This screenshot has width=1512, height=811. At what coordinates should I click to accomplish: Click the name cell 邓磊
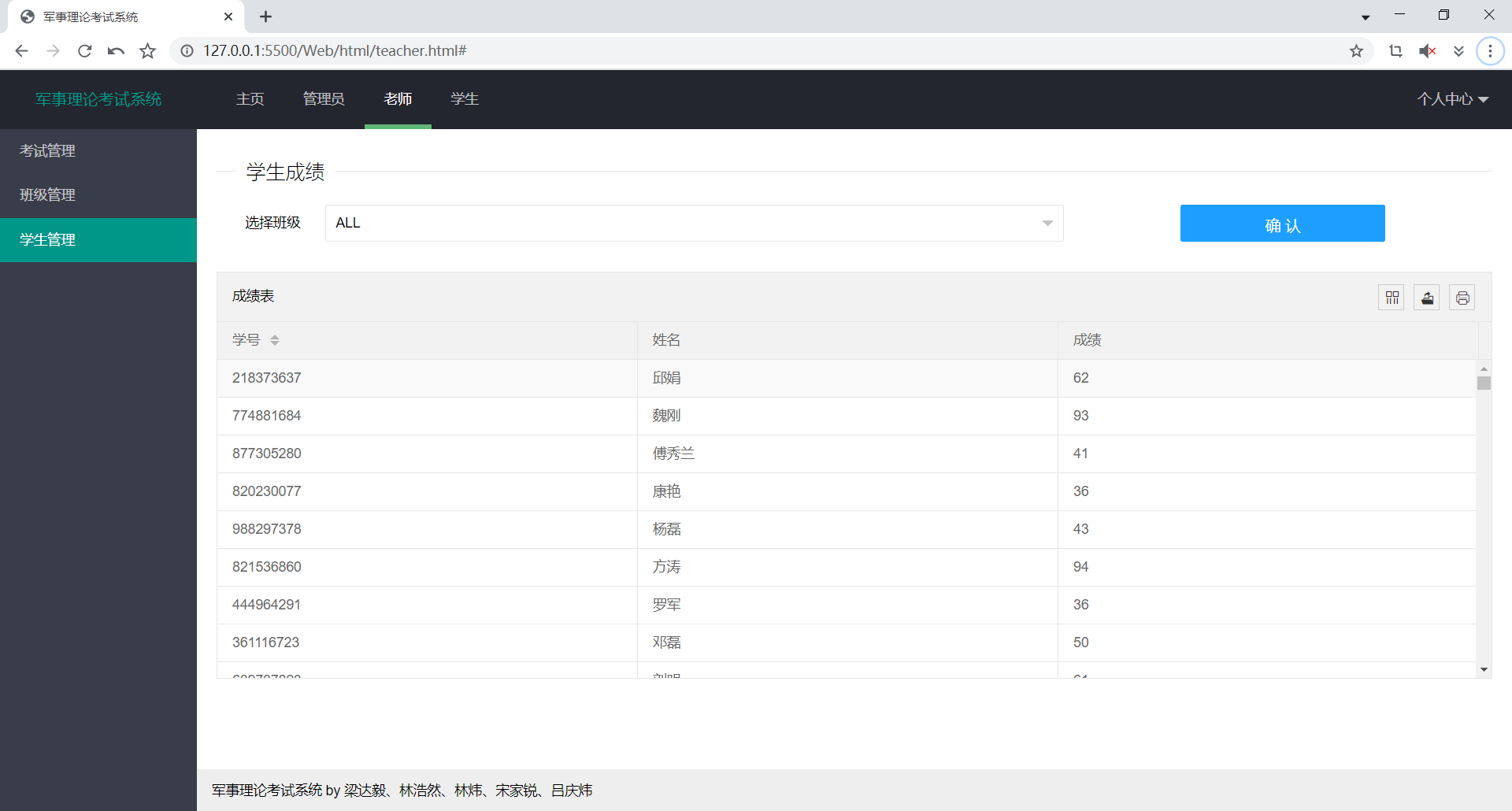pos(847,643)
